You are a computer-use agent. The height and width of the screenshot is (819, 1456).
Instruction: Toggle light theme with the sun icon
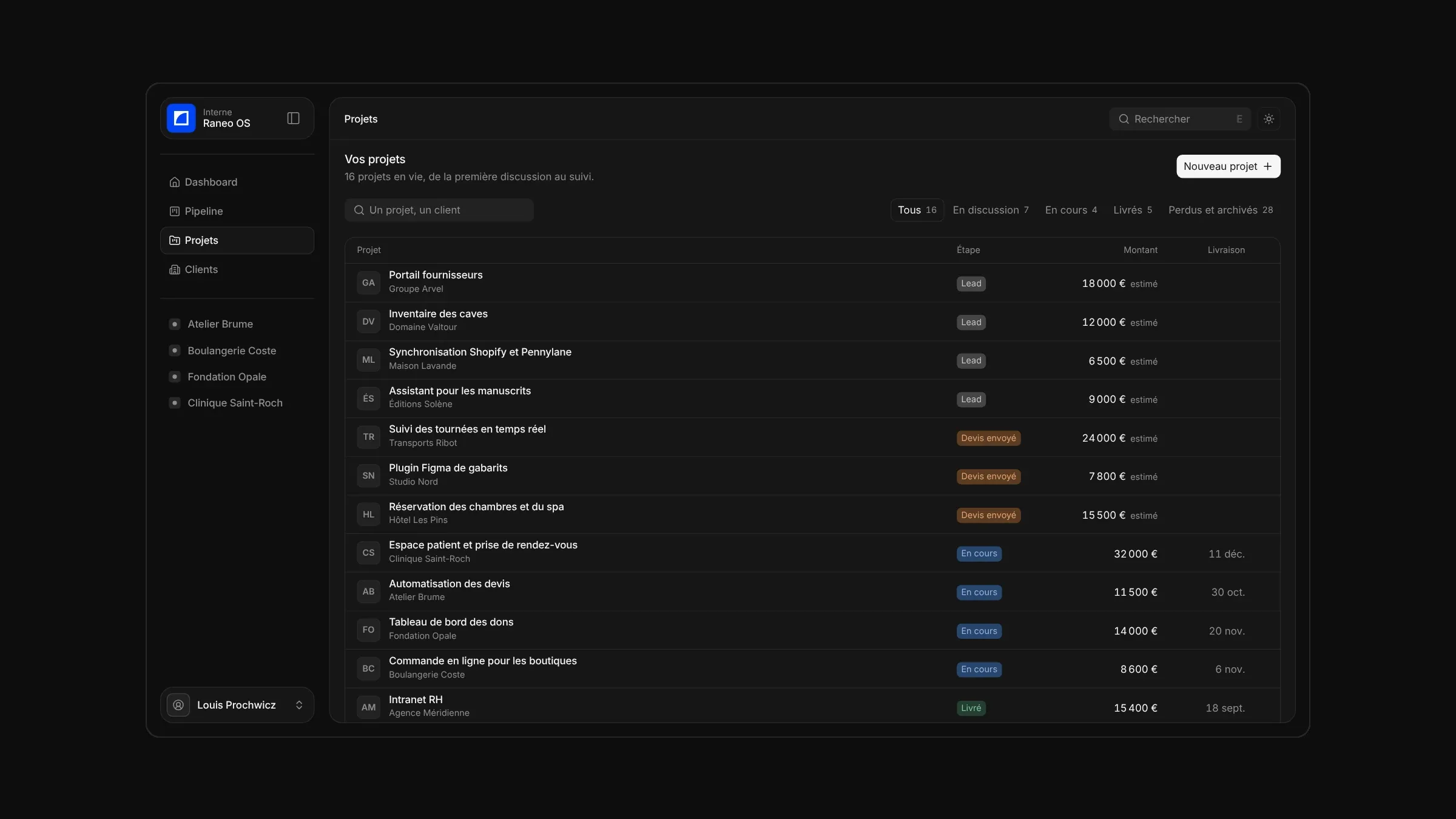point(1269,119)
